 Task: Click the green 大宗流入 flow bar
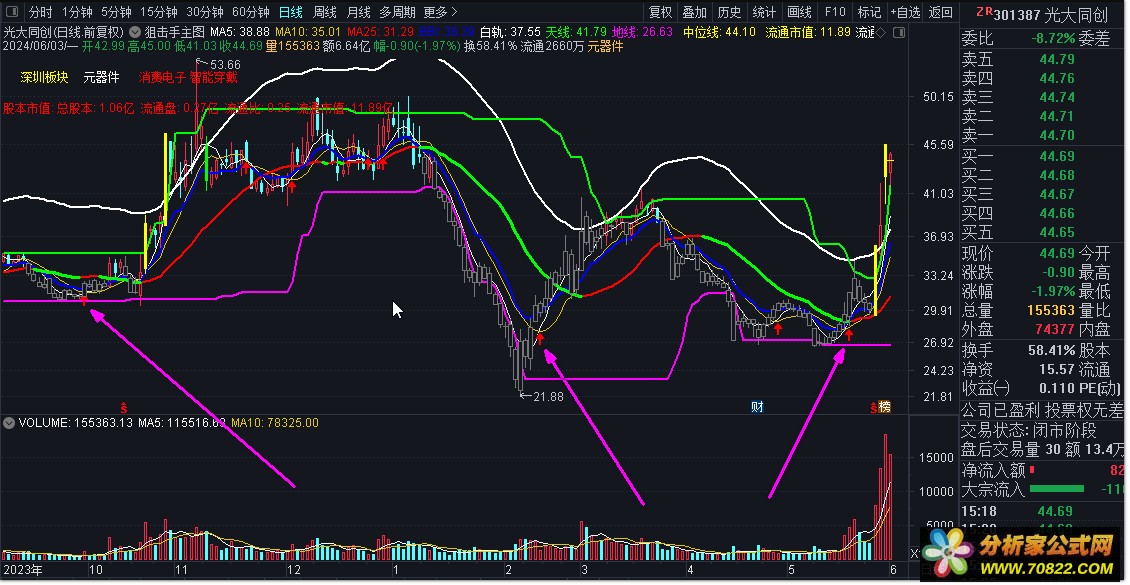1056,490
